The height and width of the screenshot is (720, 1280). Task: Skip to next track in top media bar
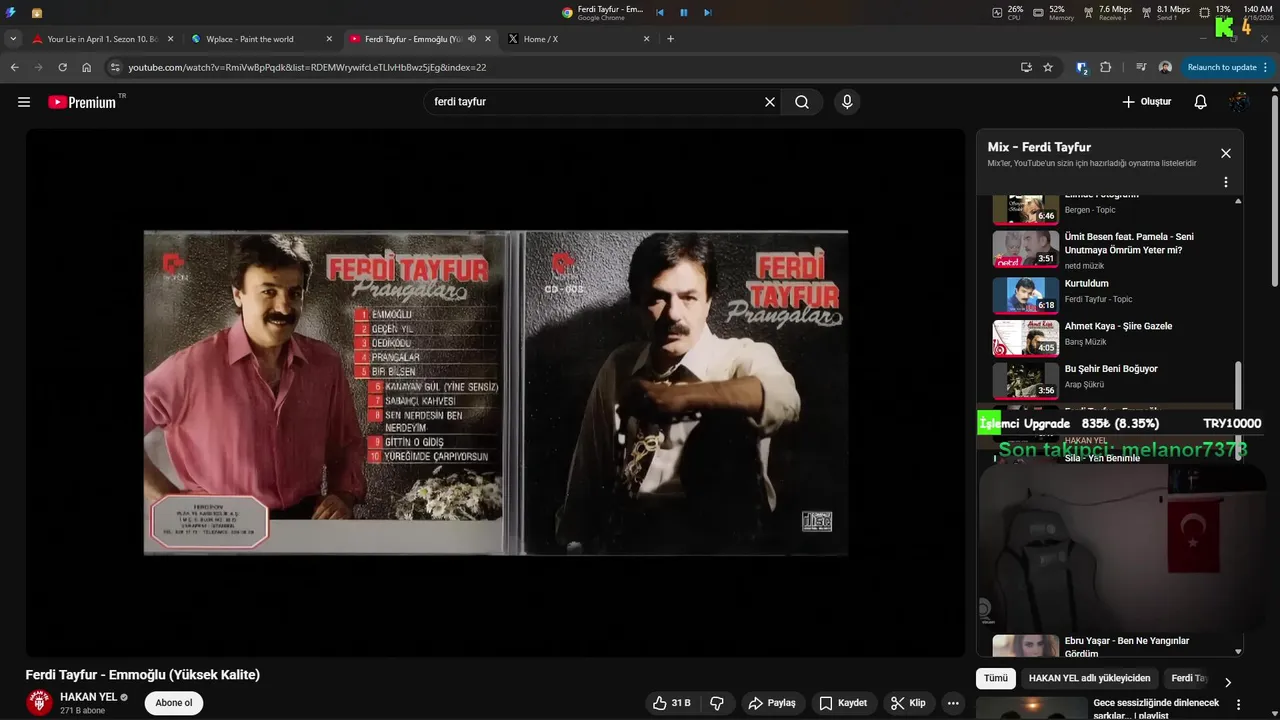click(x=708, y=12)
